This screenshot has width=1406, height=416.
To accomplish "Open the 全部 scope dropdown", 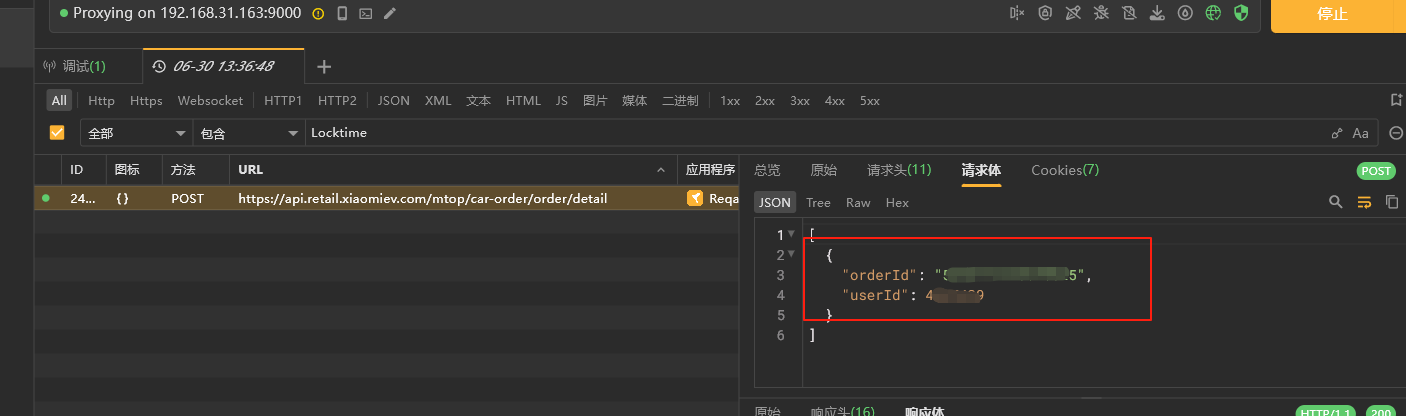I will coord(138,132).
